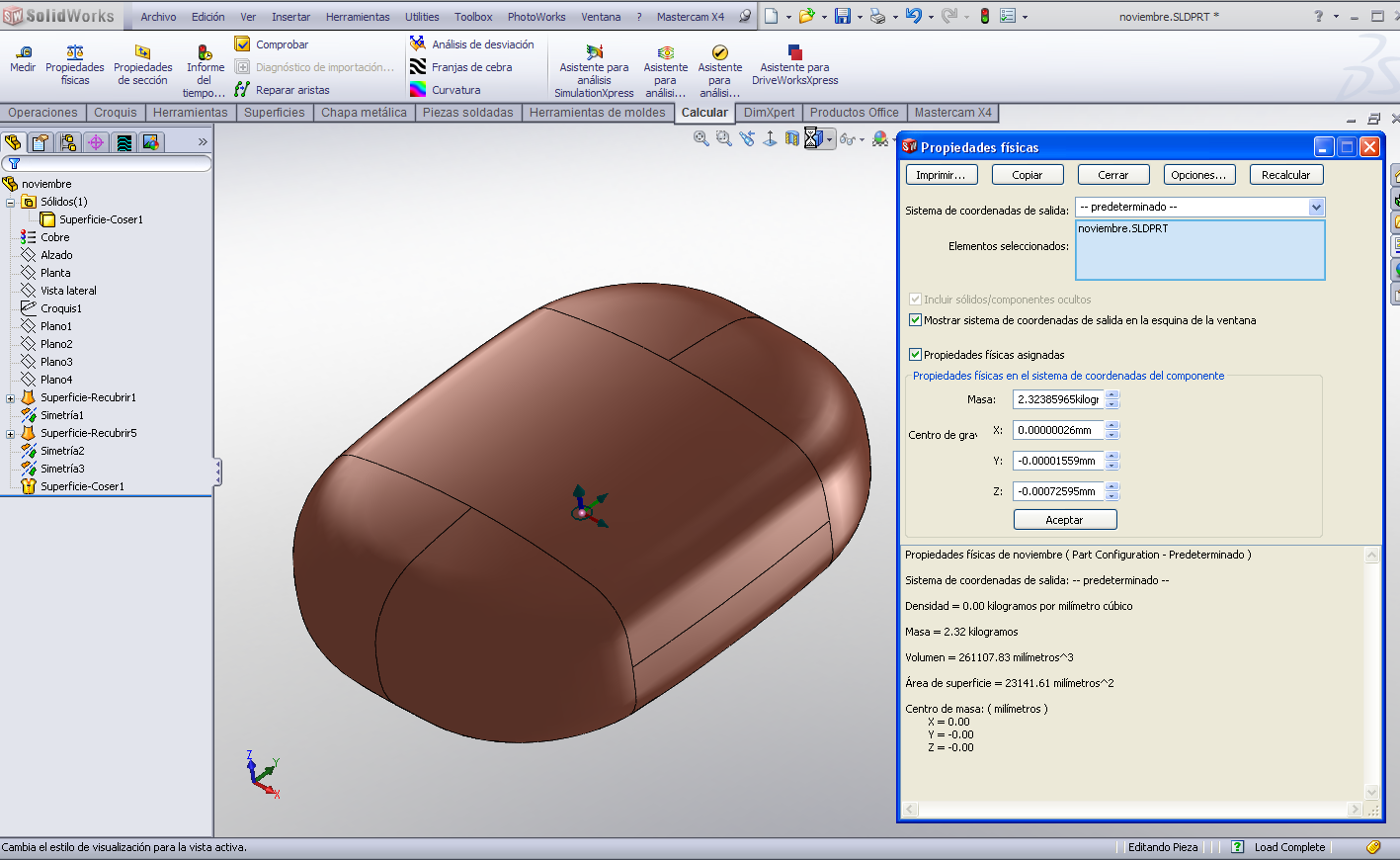Click the Section view icon
The width and height of the screenshot is (1400, 860).
coord(792,139)
